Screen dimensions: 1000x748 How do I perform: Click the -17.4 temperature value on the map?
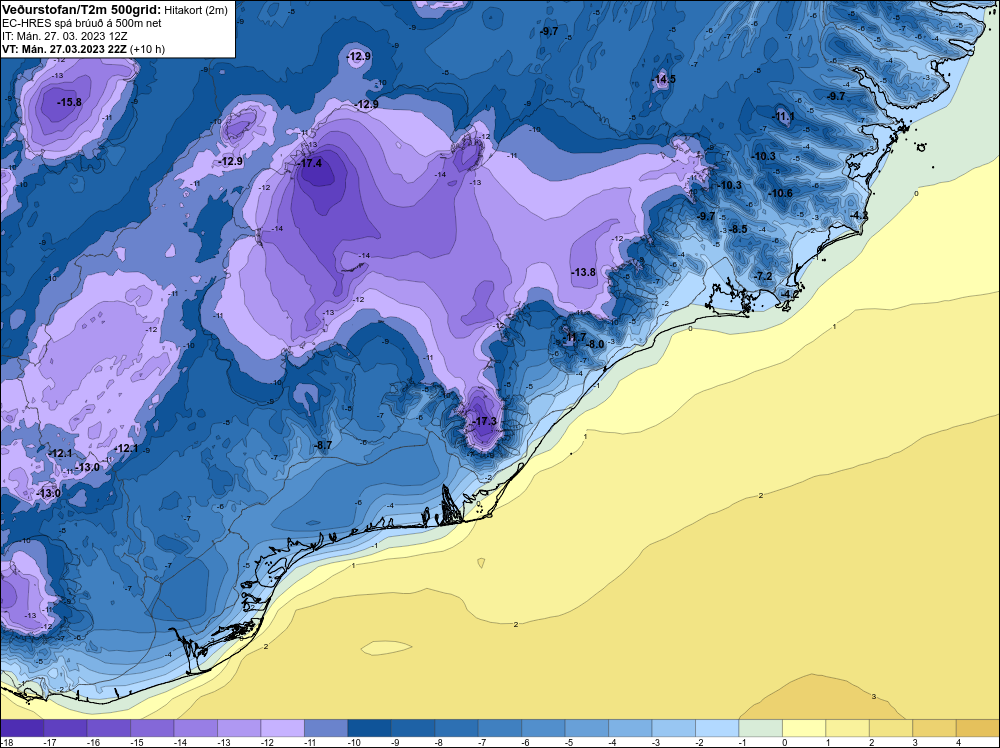tap(310, 163)
